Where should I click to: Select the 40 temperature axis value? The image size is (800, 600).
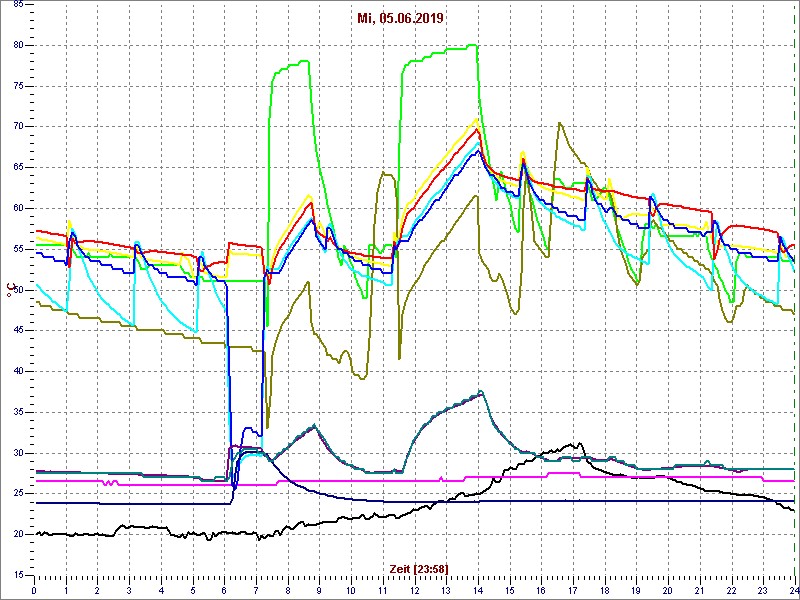pyautogui.click(x=16, y=371)
